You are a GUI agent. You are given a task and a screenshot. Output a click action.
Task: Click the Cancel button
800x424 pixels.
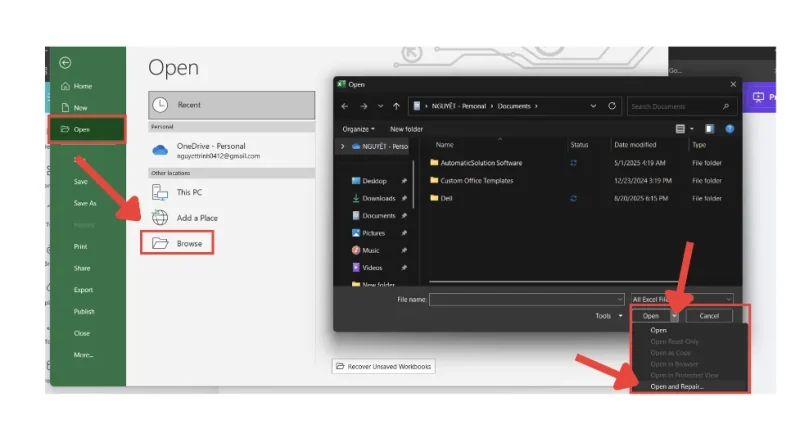708,316
